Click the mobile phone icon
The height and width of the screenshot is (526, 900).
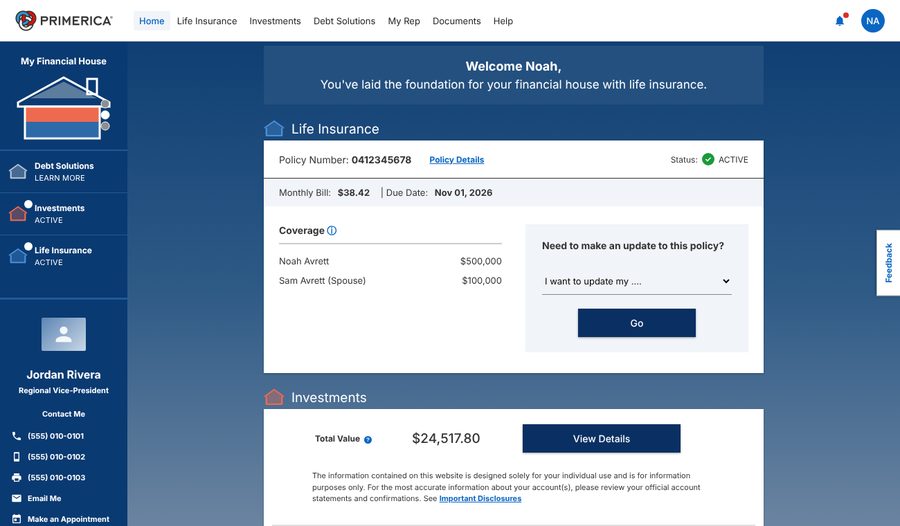pos(16,457)
